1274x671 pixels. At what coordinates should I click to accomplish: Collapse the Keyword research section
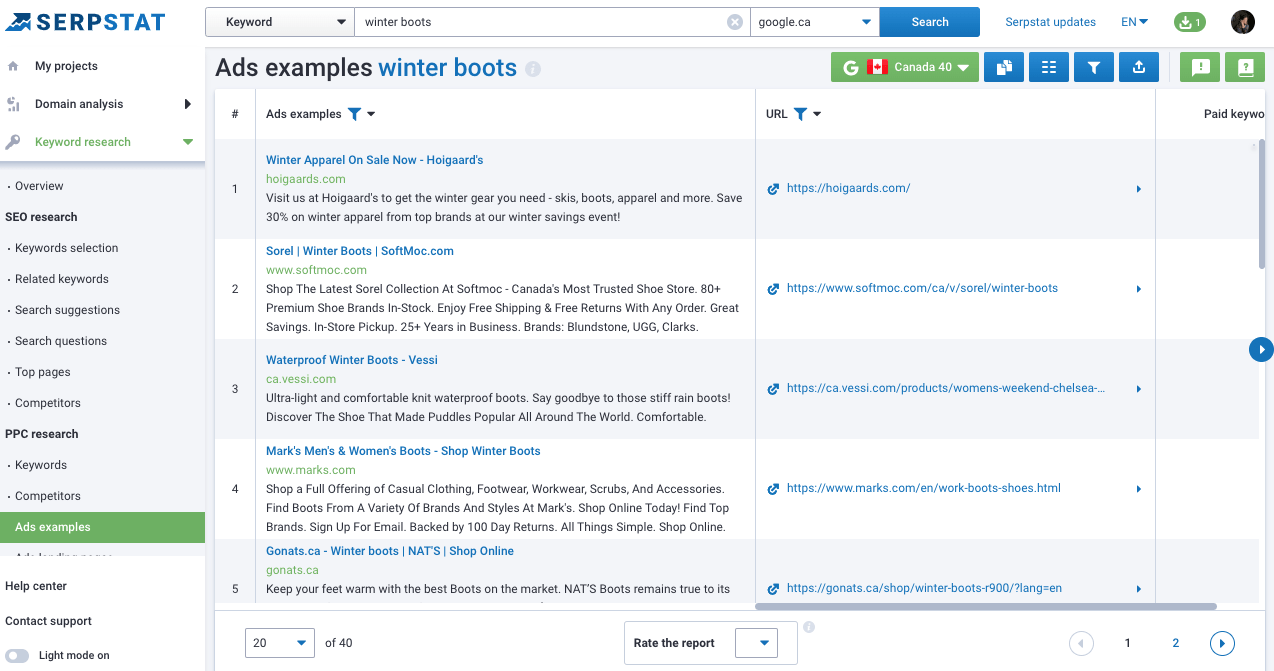pyautogui.click(x=188, y=142)
